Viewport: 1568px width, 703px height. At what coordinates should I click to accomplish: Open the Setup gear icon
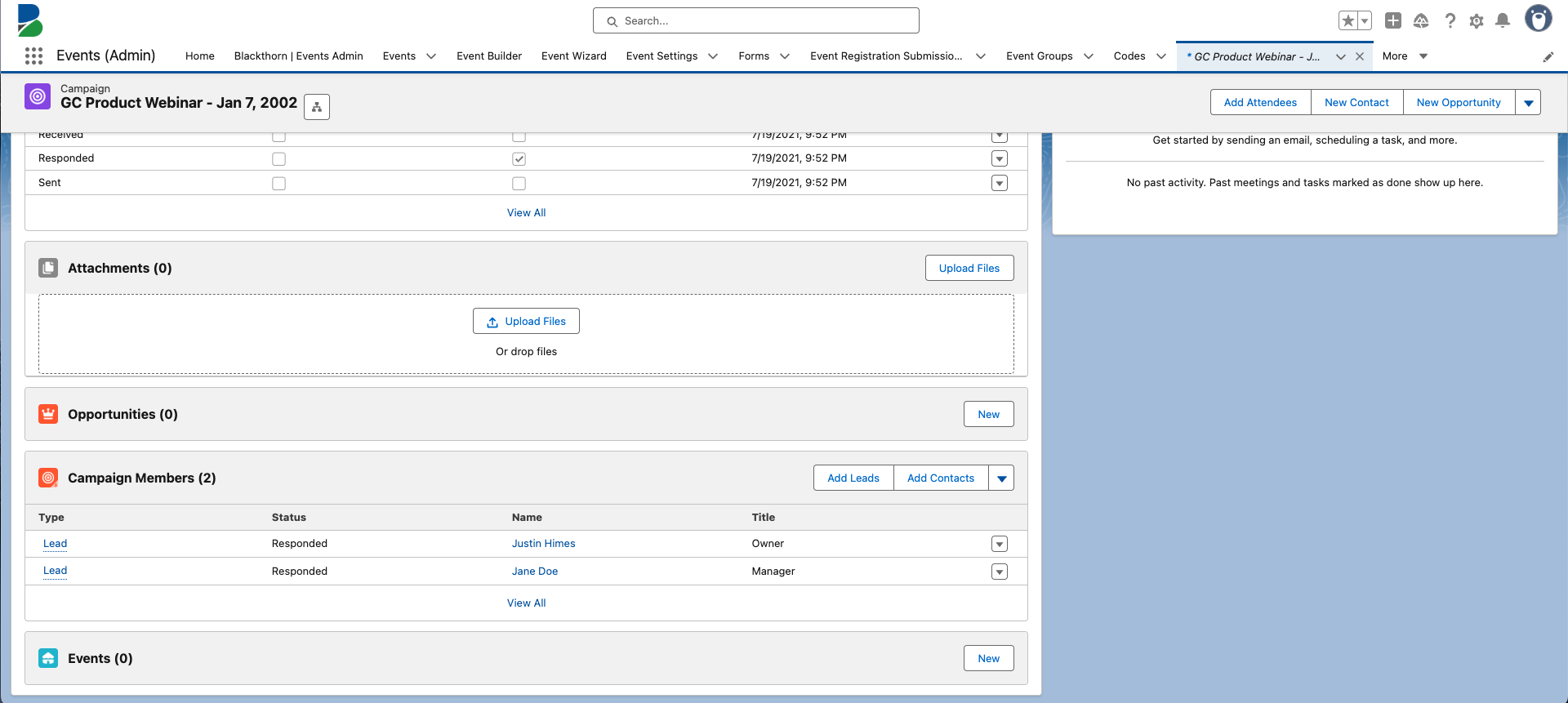coord(1476,21)
